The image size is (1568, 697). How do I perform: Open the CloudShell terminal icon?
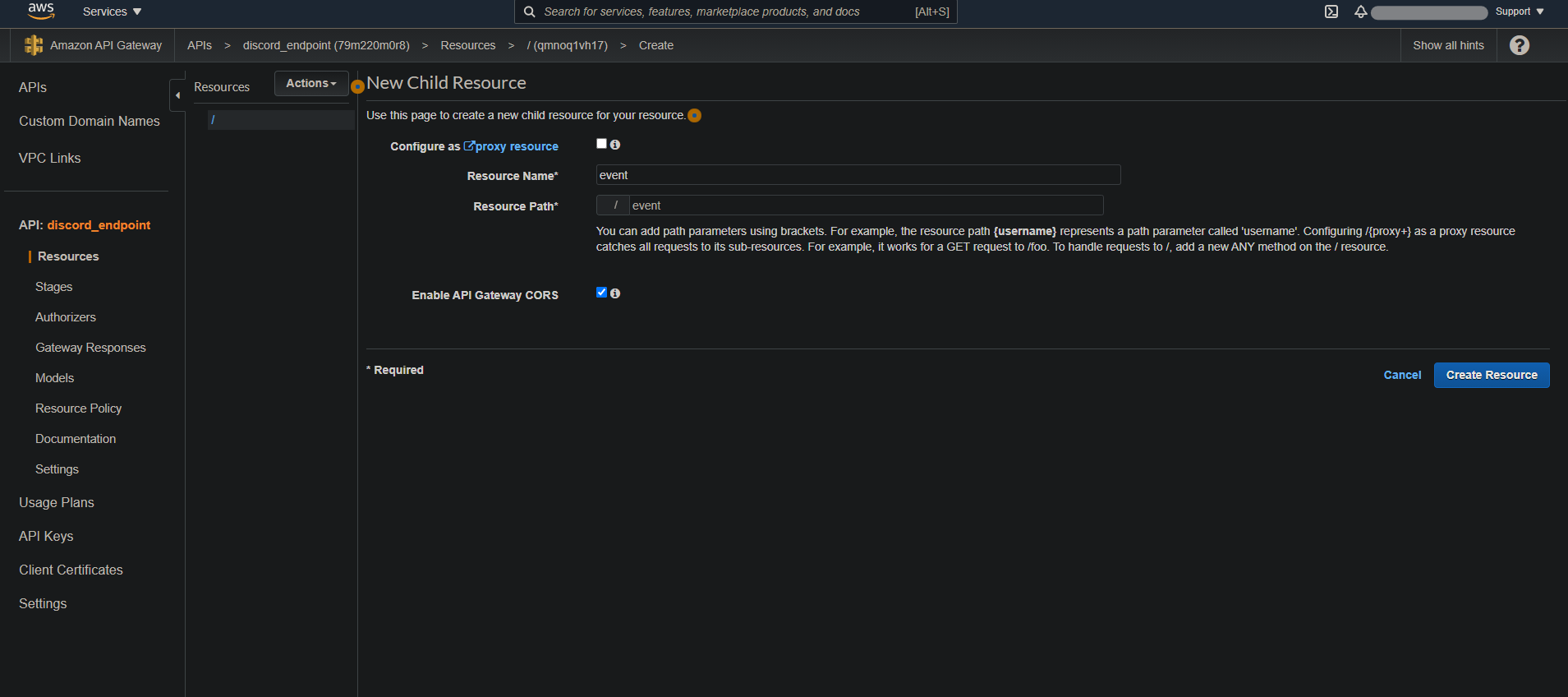(1331, 12)
